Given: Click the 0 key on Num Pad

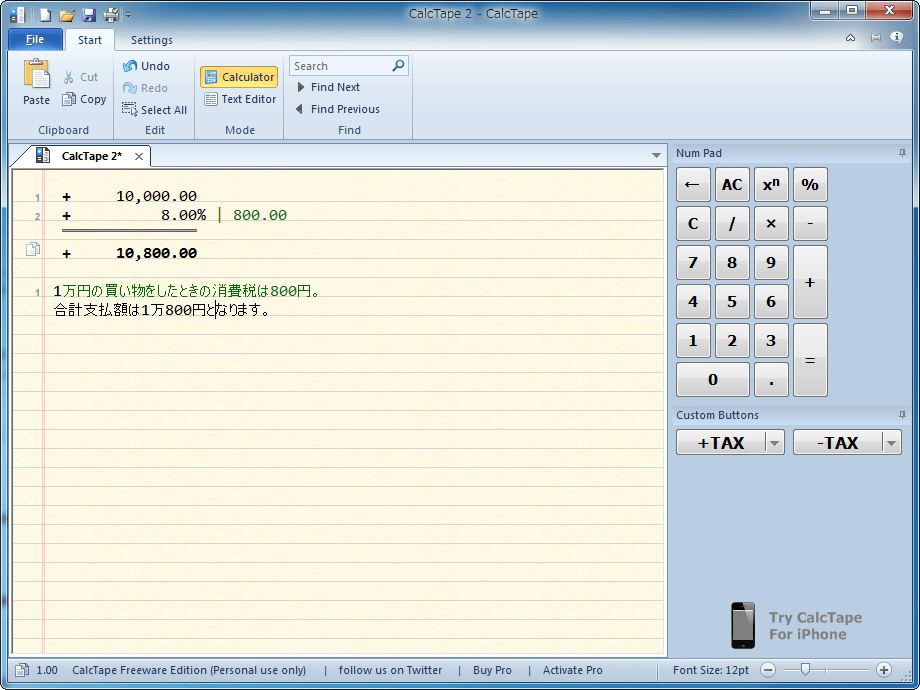Looking at the screenshot, I should point(713,380).
